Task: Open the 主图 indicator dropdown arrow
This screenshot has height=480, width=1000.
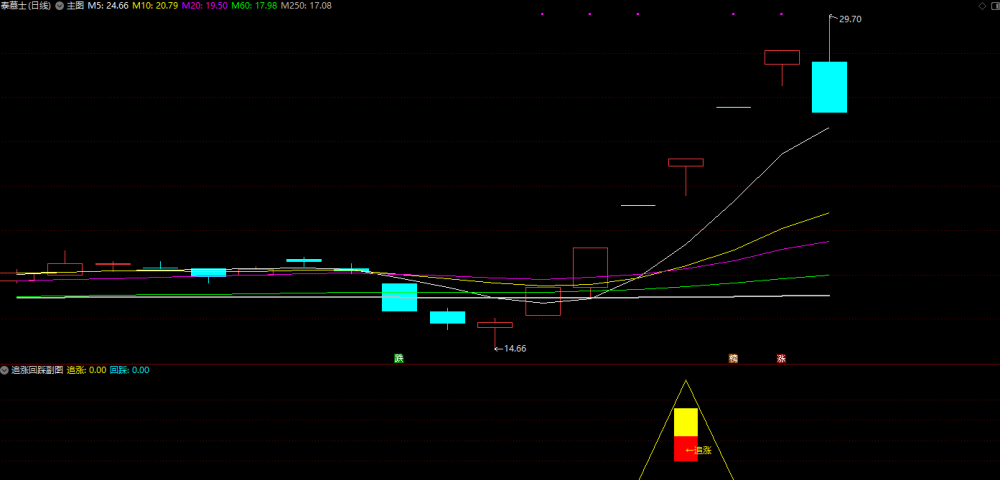Action: (59, 5)
